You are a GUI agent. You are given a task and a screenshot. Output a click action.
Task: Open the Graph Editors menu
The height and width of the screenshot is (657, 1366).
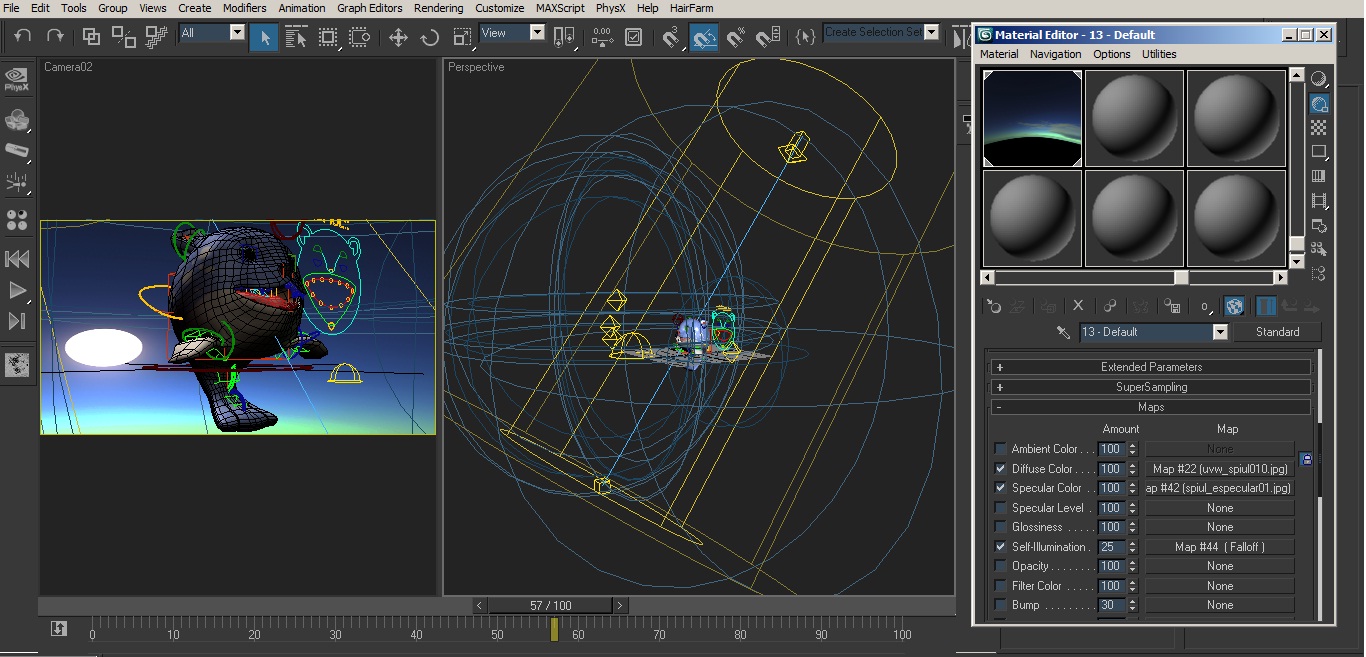[x=369, y=8]
